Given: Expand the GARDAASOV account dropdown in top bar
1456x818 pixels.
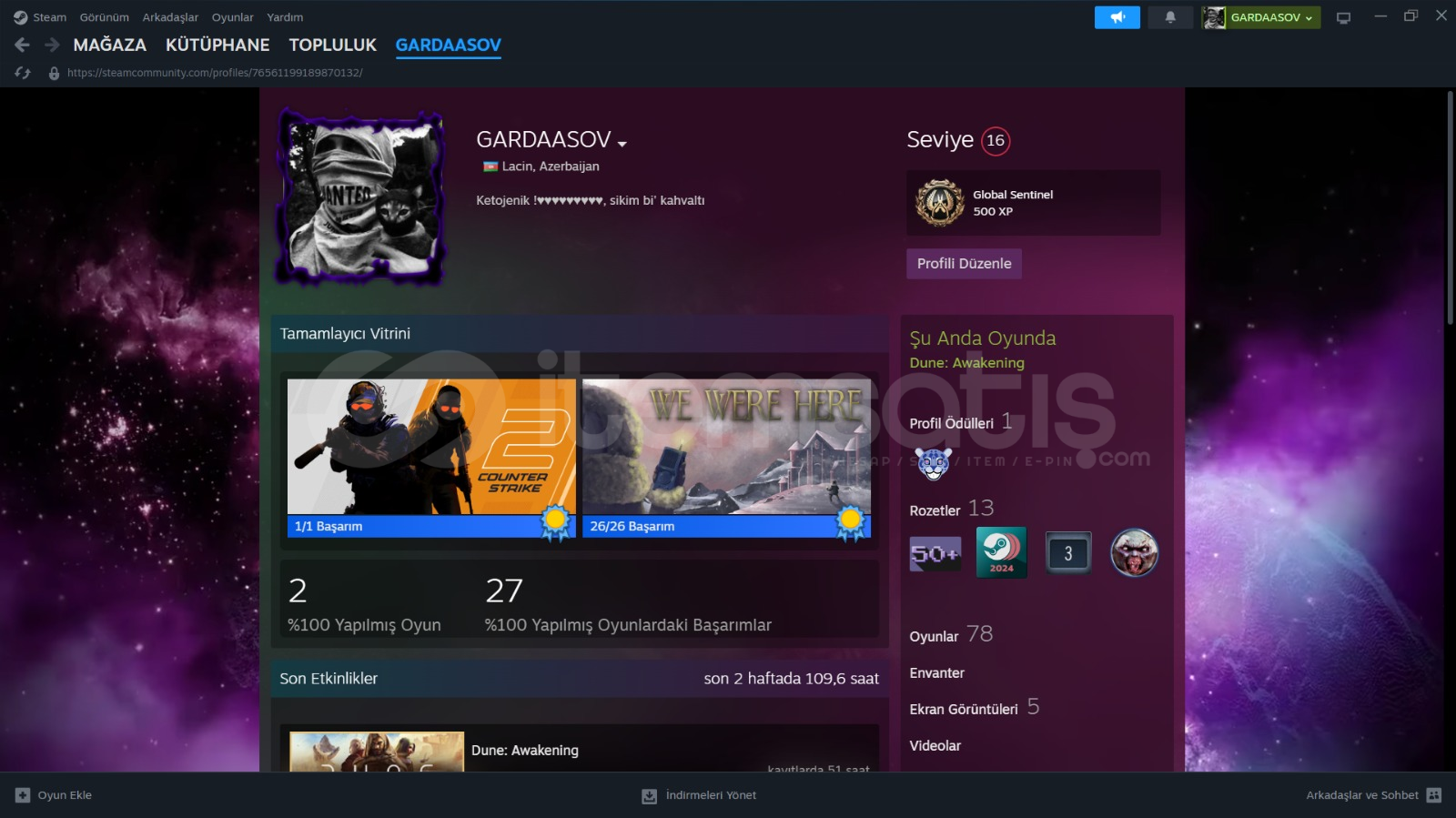Looking at the screenshot, I should (1271, 17).
